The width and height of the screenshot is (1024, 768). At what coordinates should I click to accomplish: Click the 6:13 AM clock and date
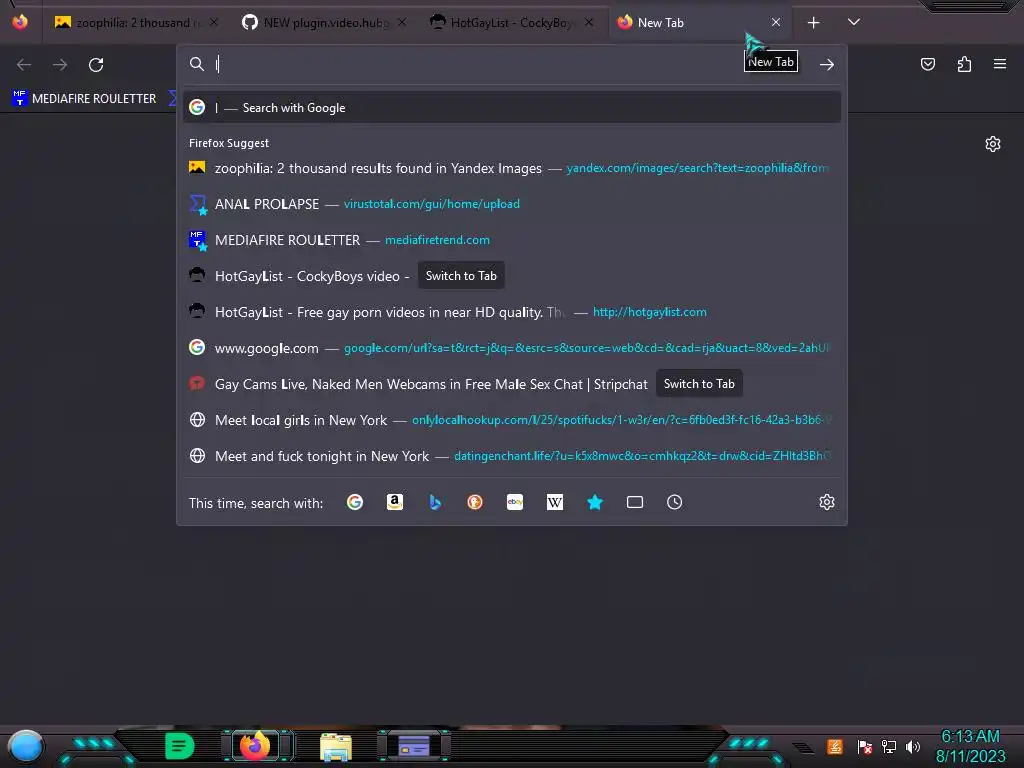[x=970, y=746]
